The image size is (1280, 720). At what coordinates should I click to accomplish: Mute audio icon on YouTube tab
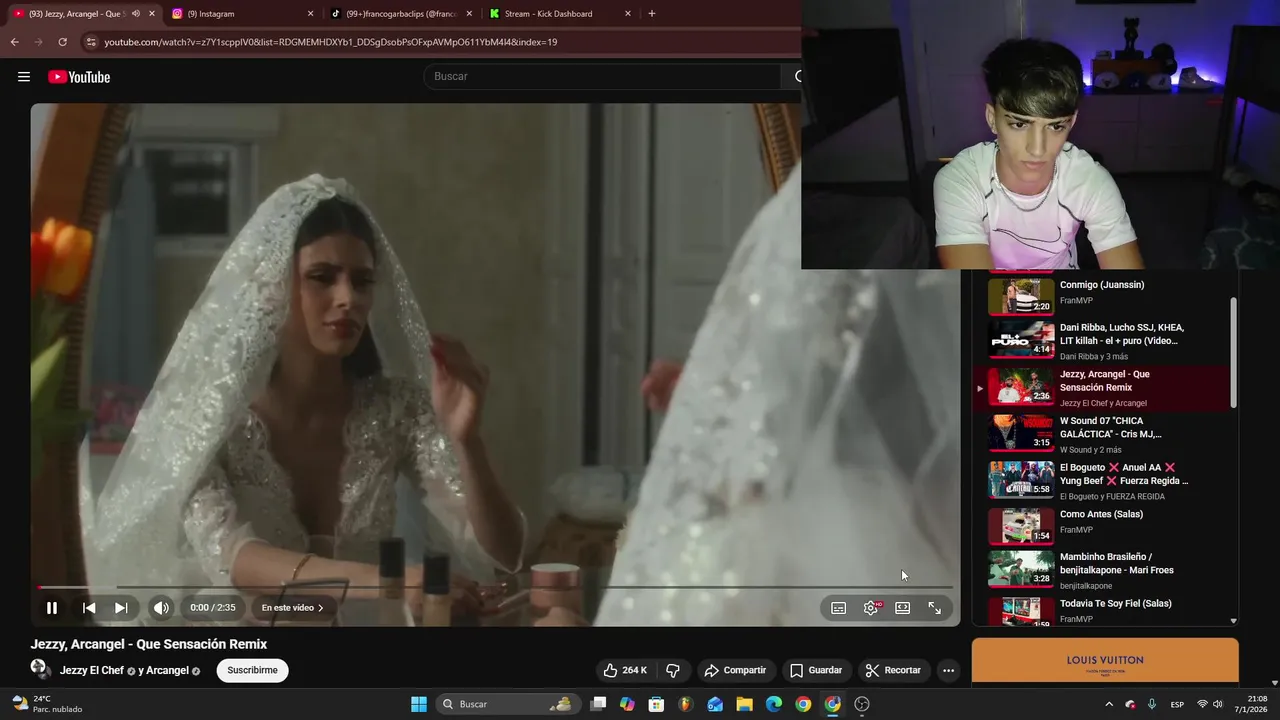tap(135, 14)
